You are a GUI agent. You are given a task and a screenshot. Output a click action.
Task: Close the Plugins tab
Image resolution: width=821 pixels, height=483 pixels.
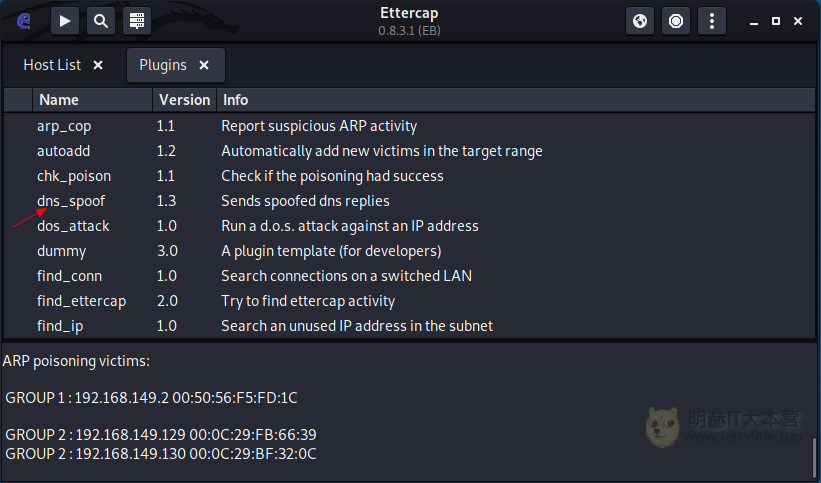coord(204,65)
